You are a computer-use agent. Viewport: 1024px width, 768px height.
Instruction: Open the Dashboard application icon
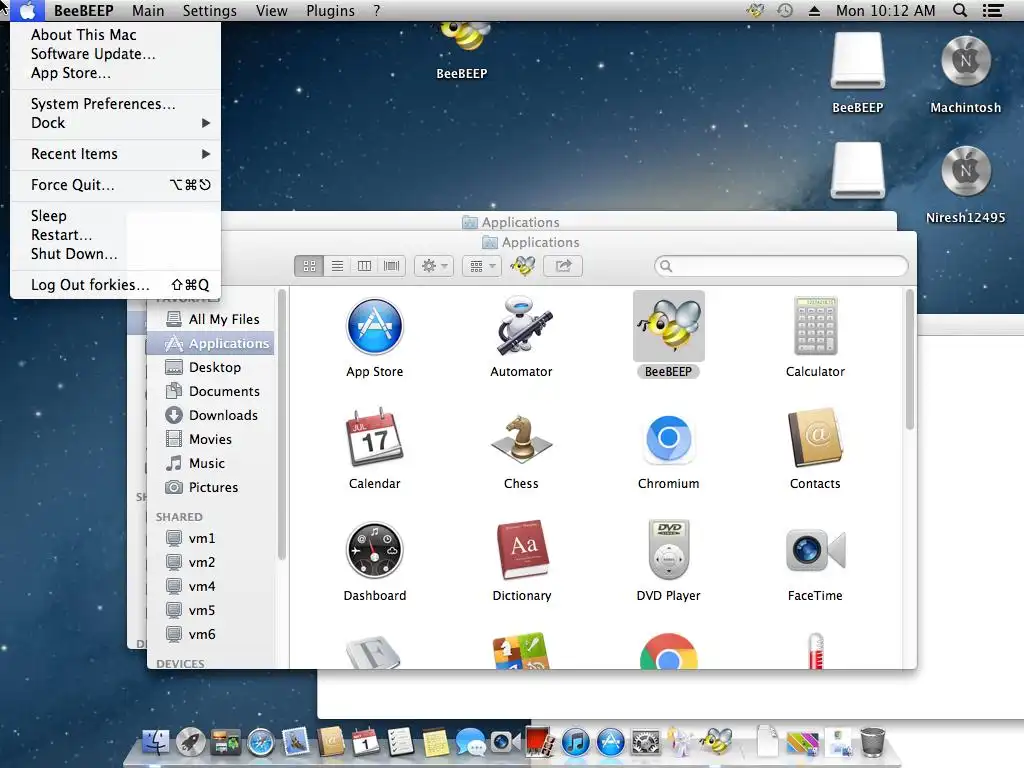[374, 550]
